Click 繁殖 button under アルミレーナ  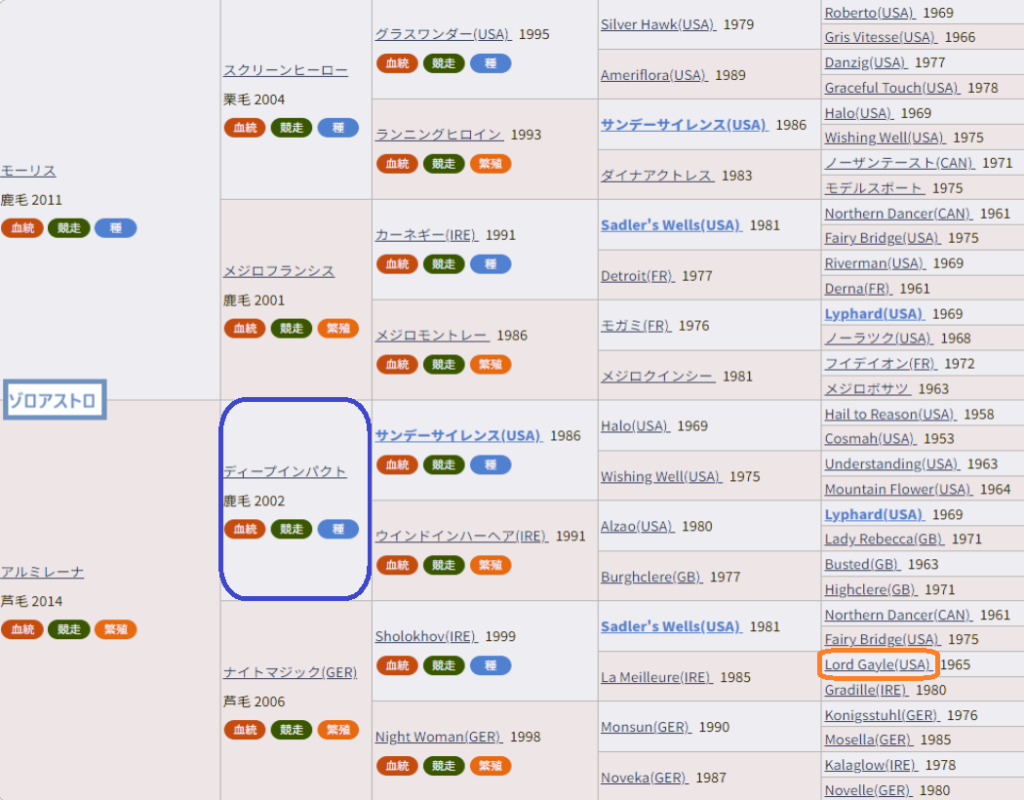[116, 629]
